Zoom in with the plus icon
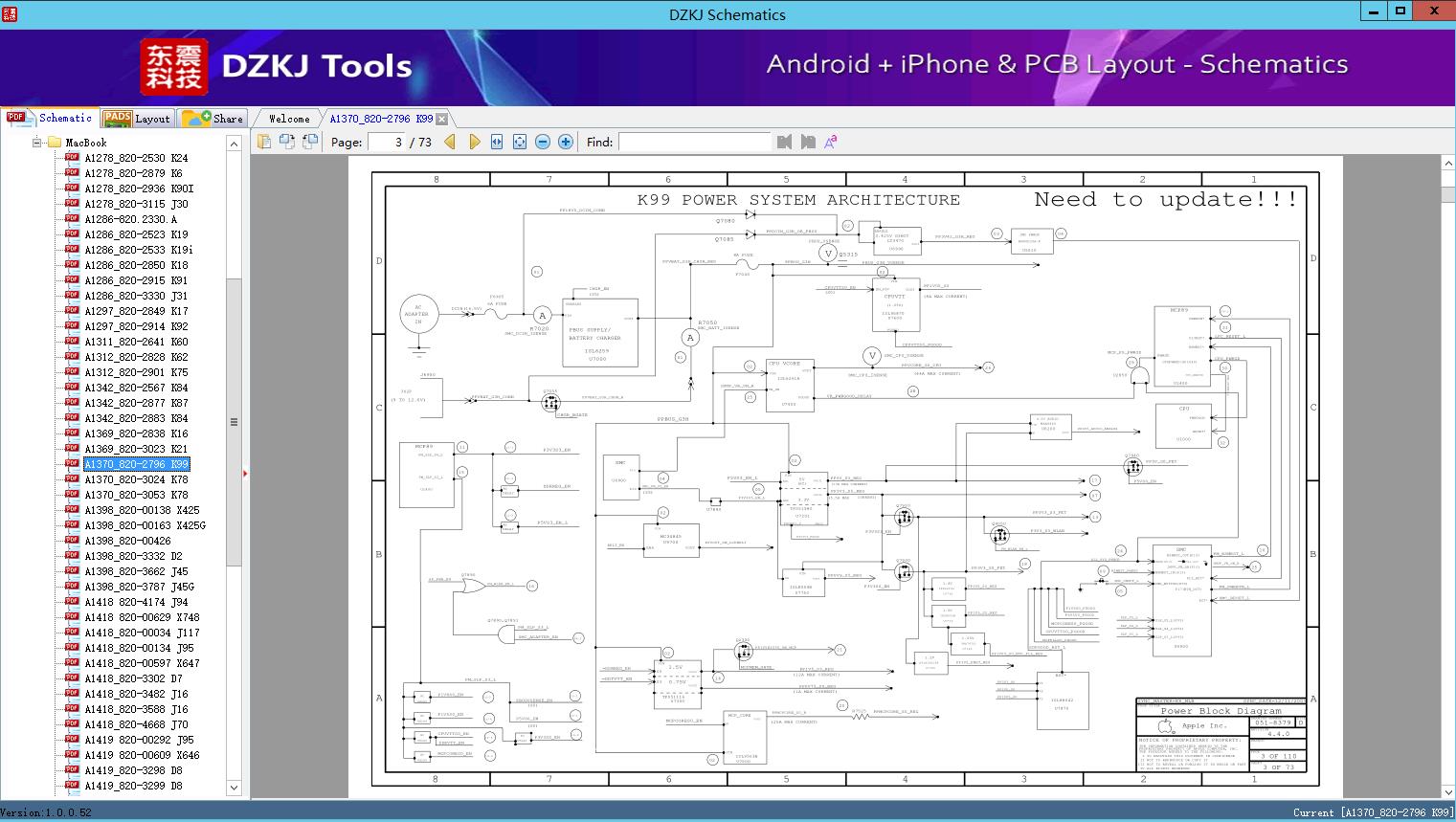Viewport: 1456px width, 822px height. pos(566,142)
